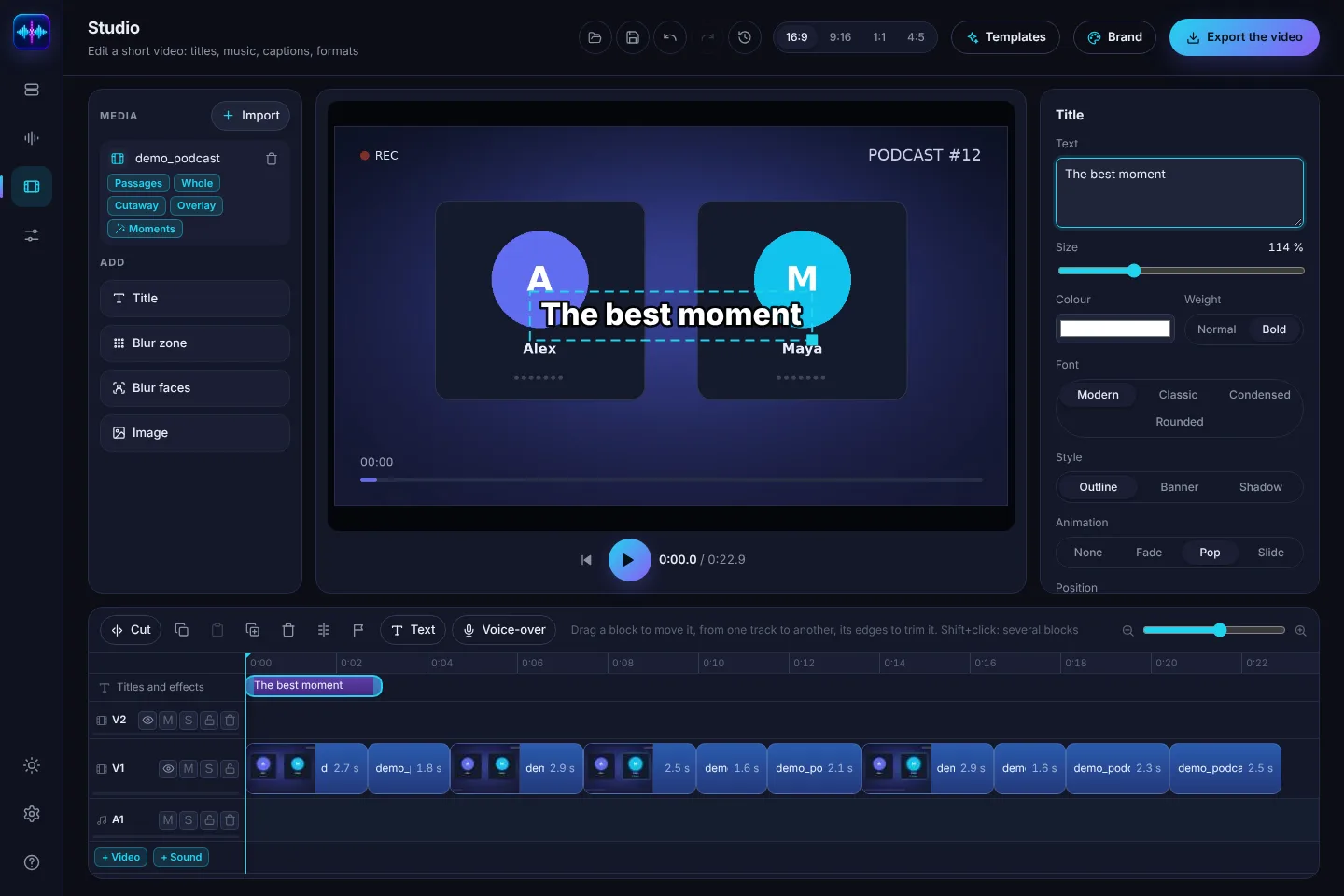Screen dimensions: 1344x896
Task: Import new media
Action: tap(250, 116)
